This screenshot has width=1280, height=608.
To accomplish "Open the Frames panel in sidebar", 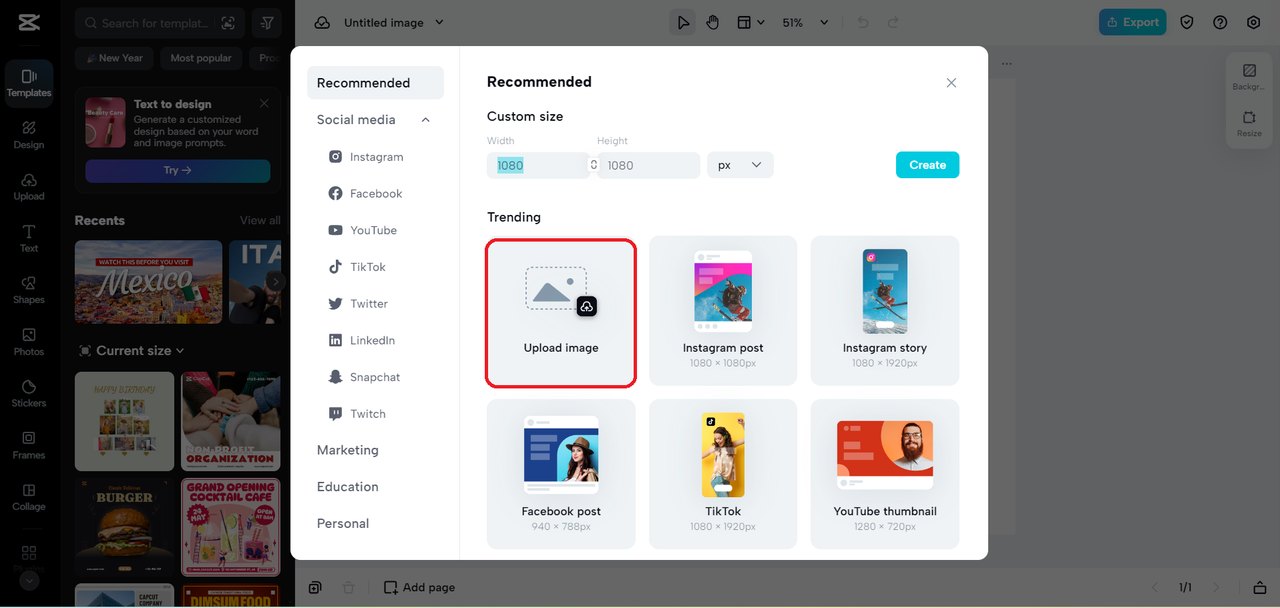I will point(29,446).
